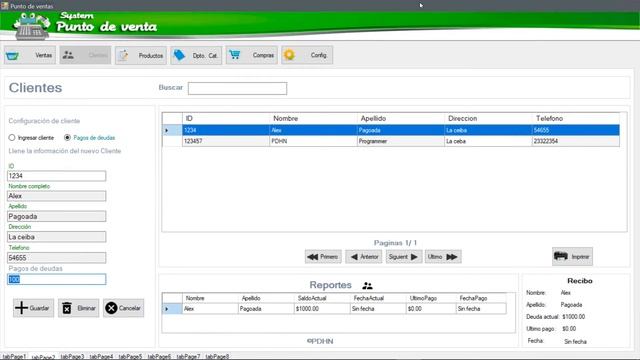Go to previous page with Anterior
This screenshot has height=360, width=640.
click(x=364, y=257)
